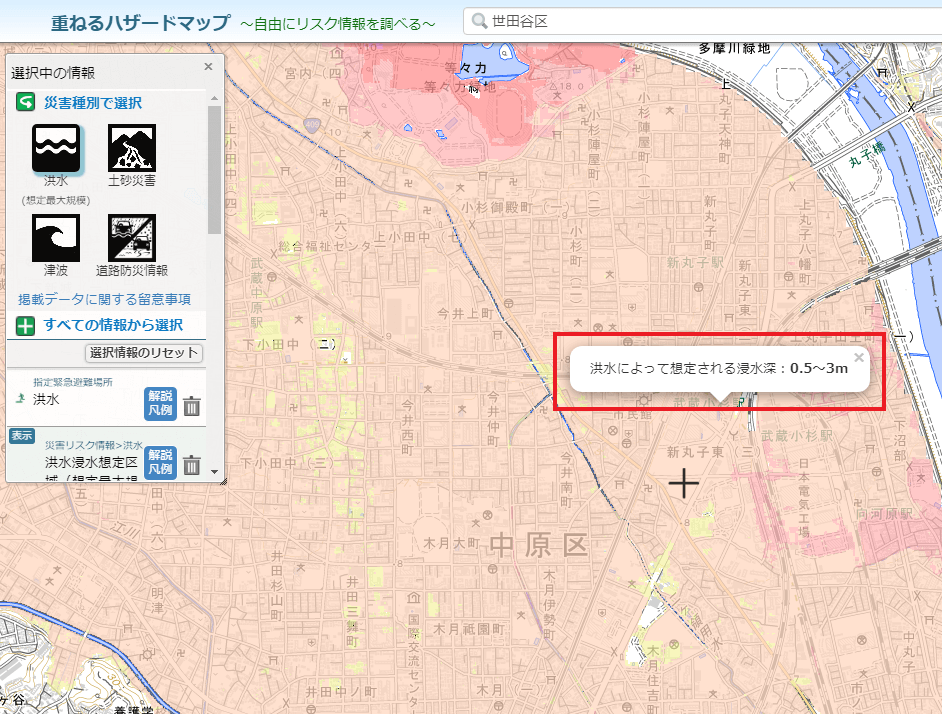Viewport: 942px width, 714px height.
Task: Open 解説凡例 for 洪水浸水想定区域
Action: pyautogui.click(x=160, y=463)
